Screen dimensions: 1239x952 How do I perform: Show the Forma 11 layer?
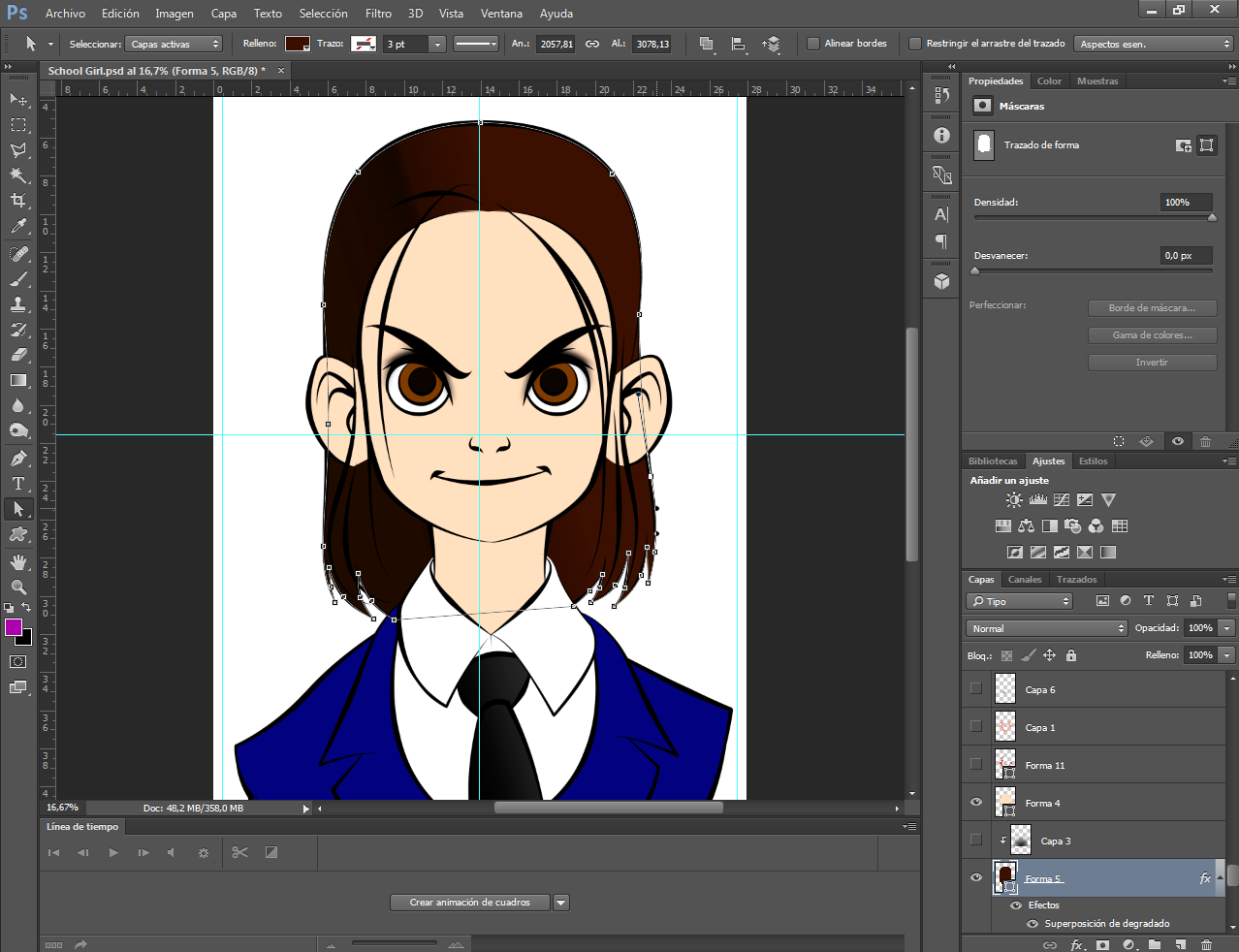[976, 765]
